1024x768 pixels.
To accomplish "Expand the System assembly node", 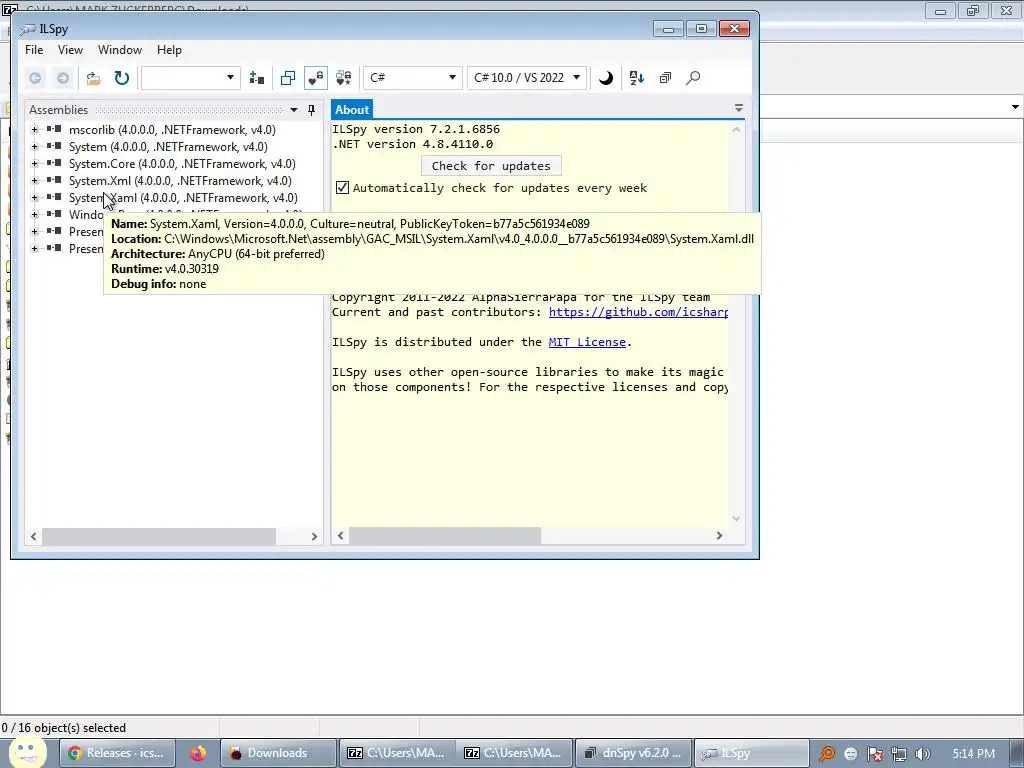I will click(35, 147).
